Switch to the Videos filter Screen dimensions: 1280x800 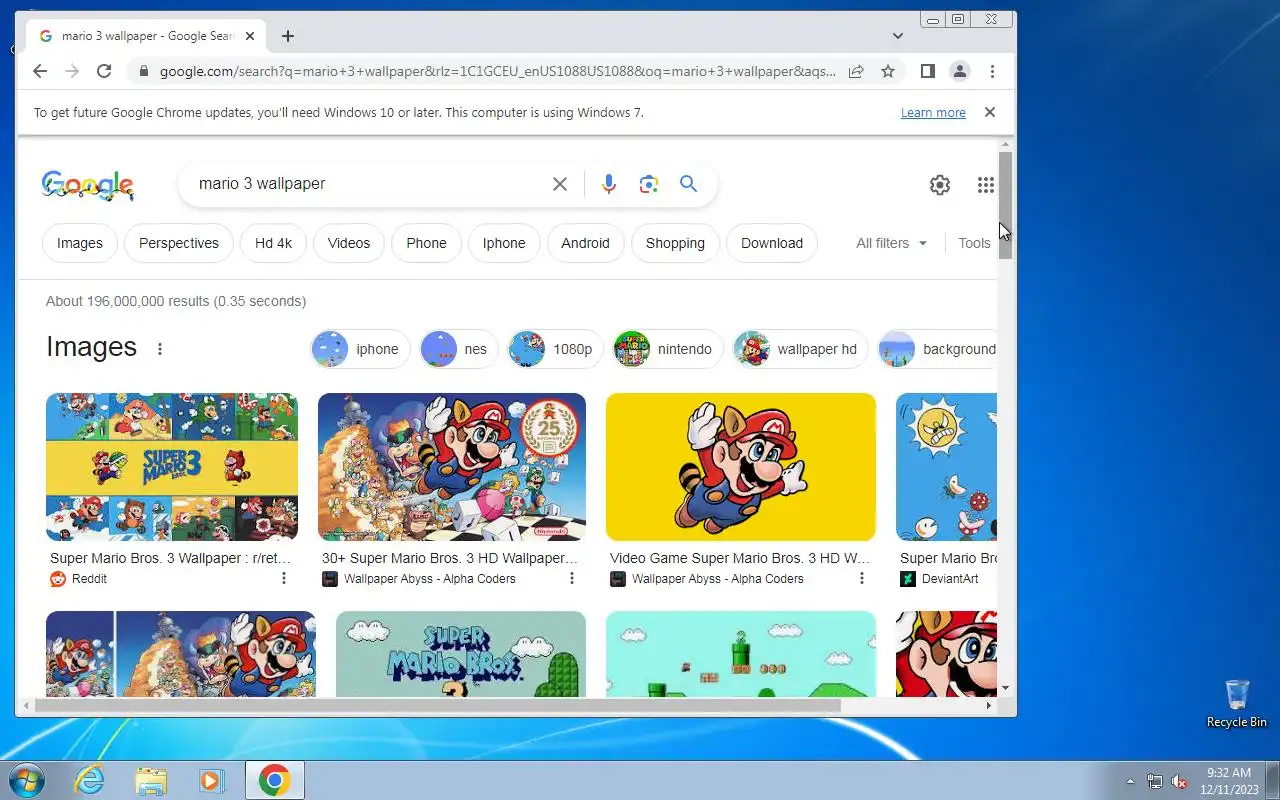click(x=349, y=243)
